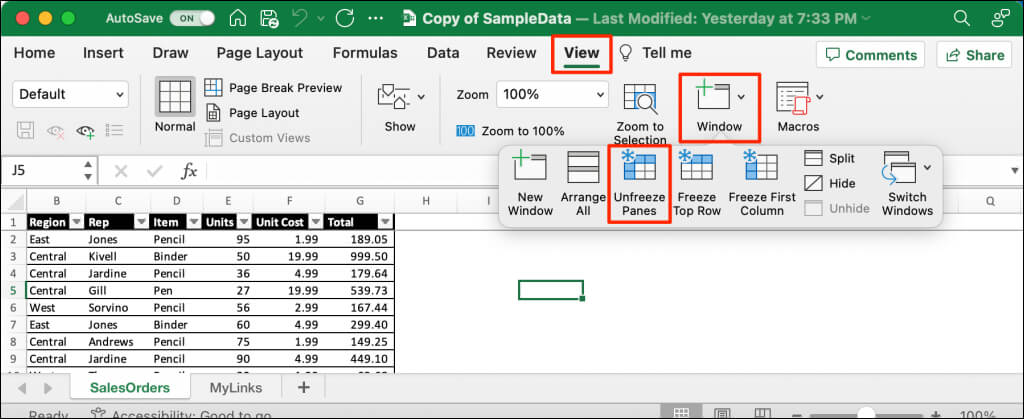
Task: Open the Region column filter dropdown
Action: click(x=76, y=222)
